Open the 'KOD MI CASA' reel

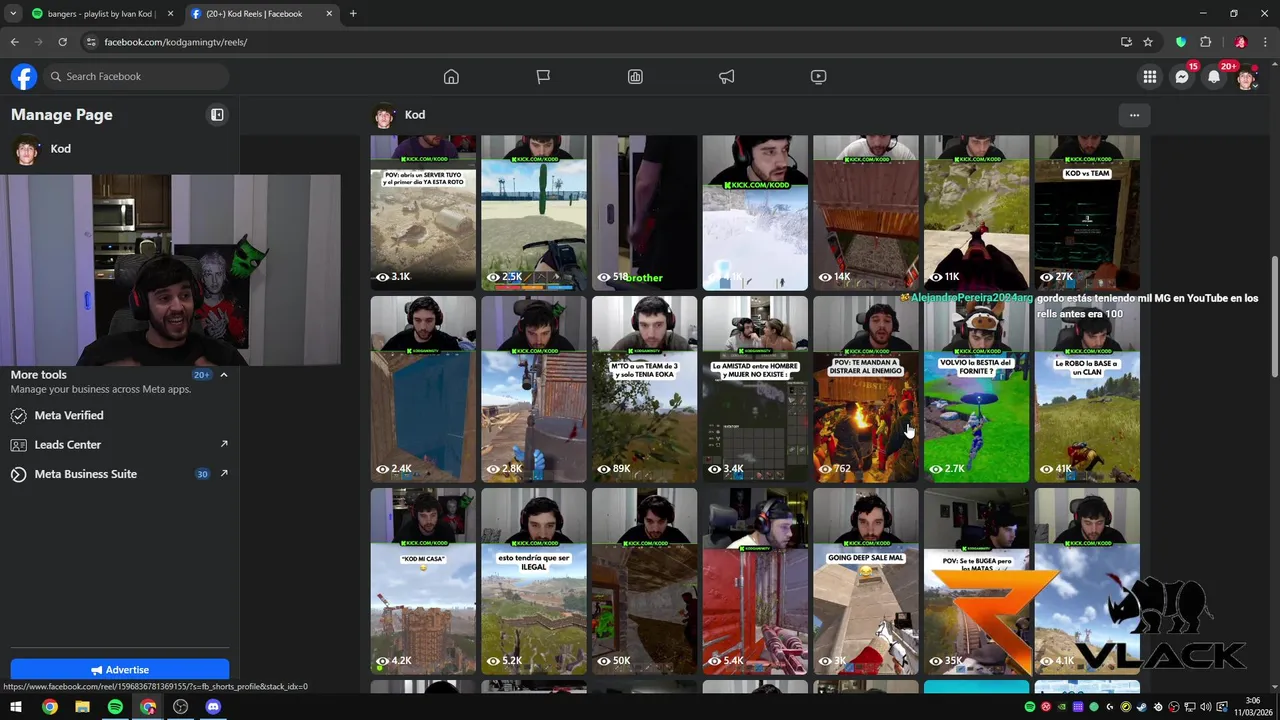coord(423,581)
